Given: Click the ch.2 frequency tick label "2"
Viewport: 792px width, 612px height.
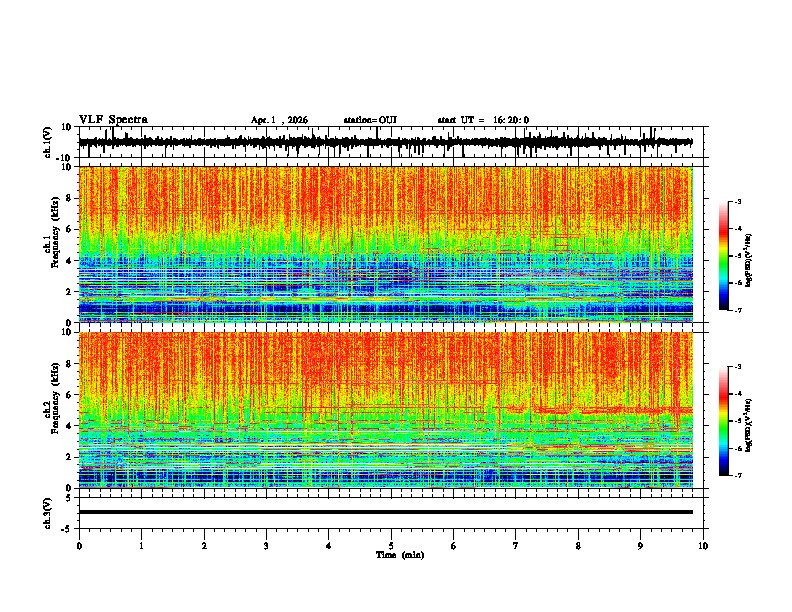Looking at the screenshot, I should coord(69,457).
